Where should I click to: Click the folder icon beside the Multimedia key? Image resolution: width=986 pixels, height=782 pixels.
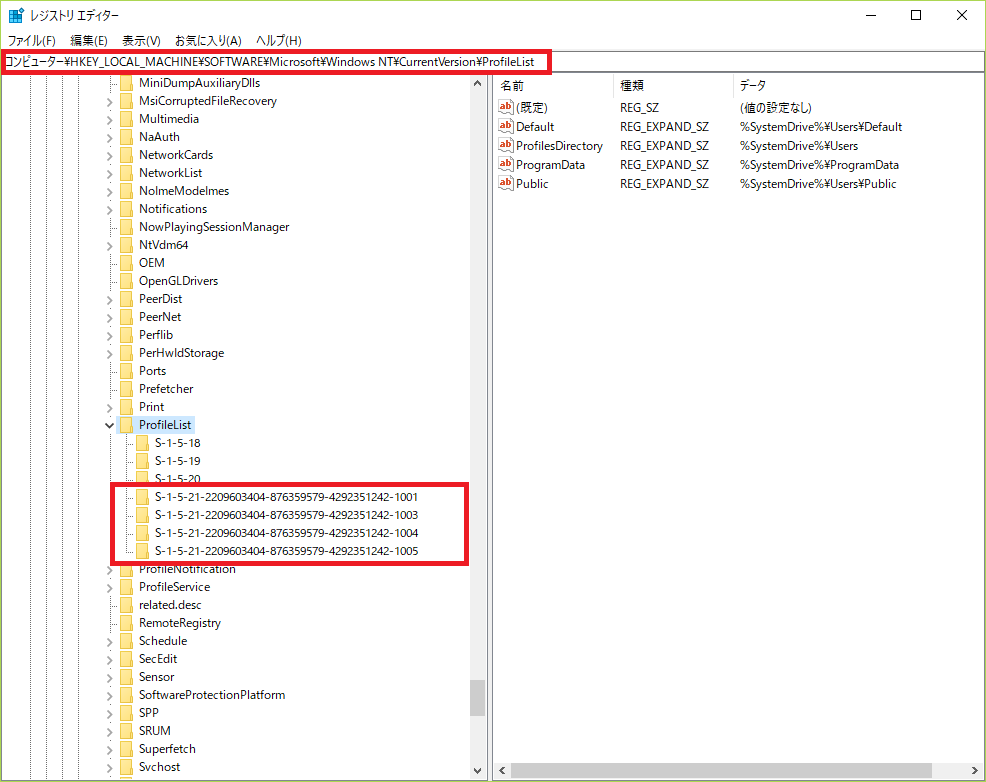126,119
